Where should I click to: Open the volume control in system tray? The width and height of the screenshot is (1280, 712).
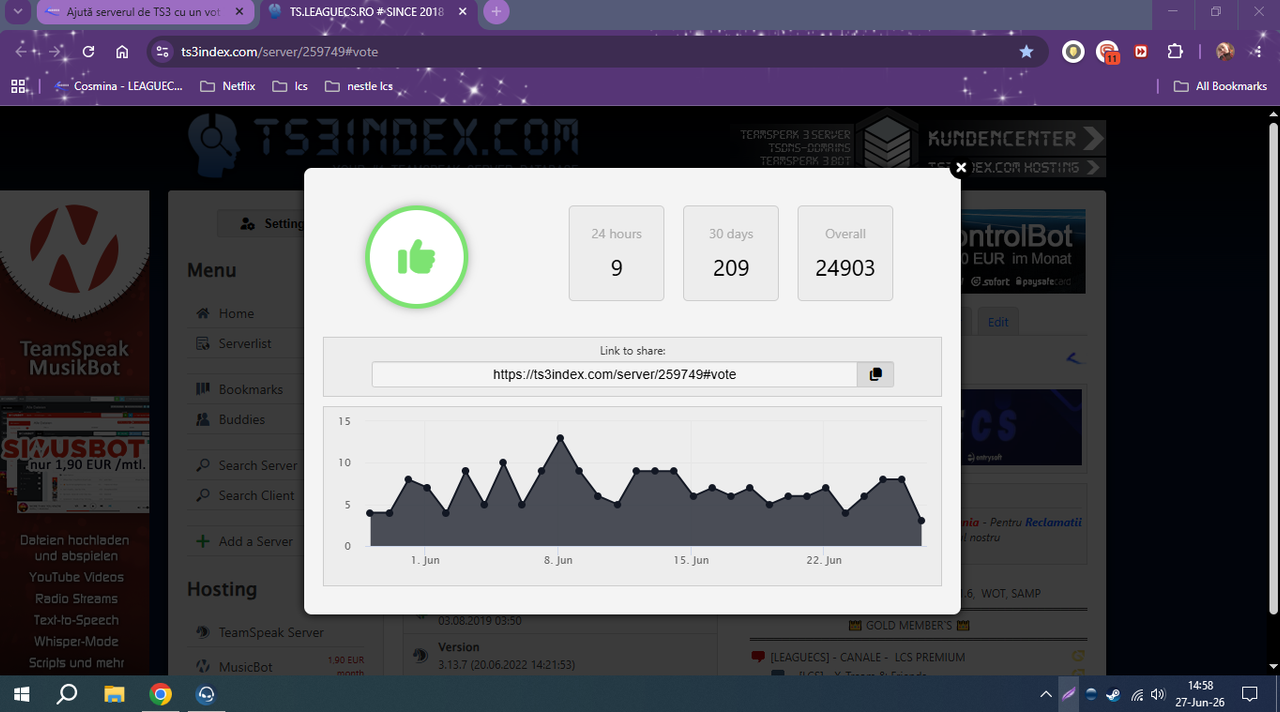coord(1158,694)
